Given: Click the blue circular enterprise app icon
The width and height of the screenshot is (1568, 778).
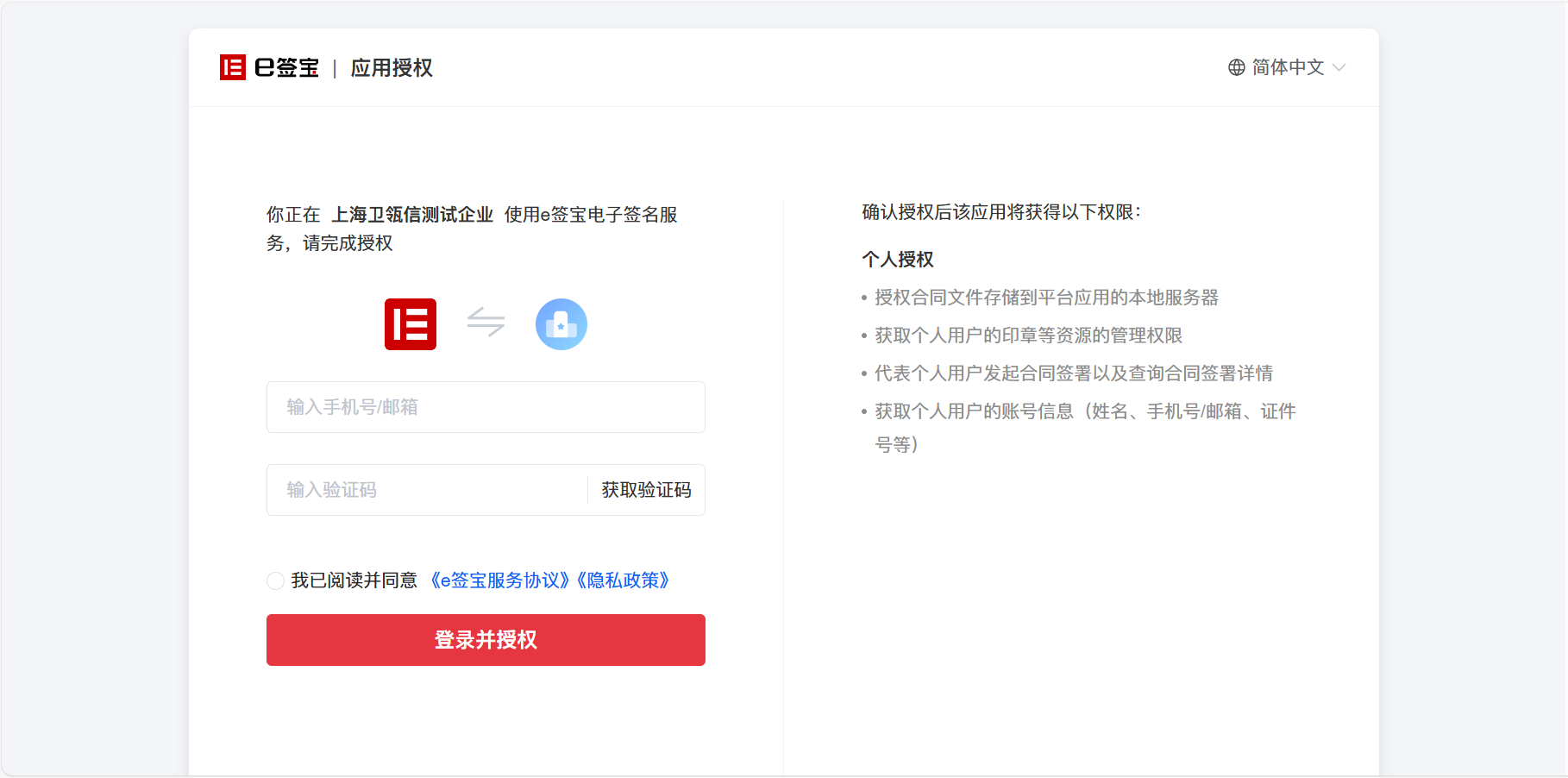Looking at the screenshot, I should [x=561, y=324].
